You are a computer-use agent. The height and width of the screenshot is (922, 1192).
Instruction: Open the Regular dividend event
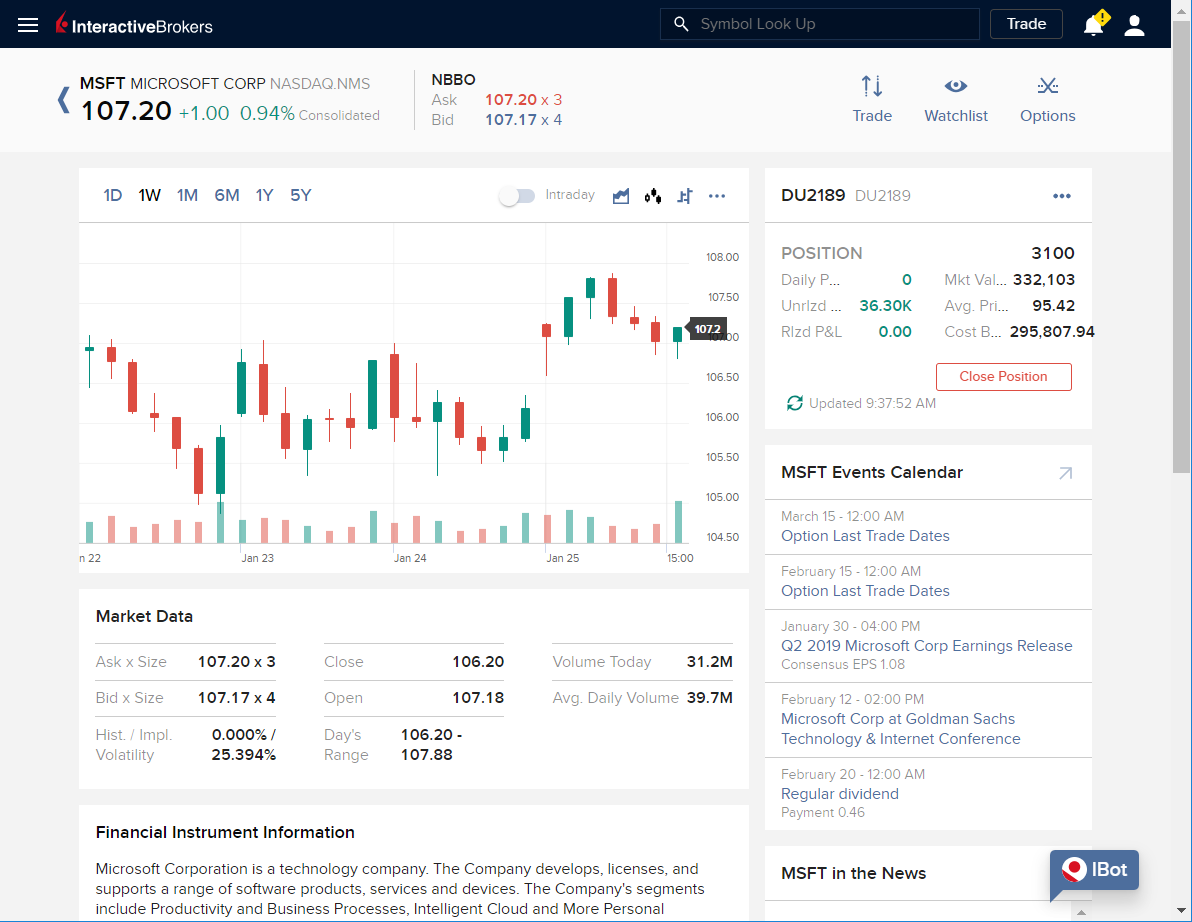[x=840, y=794]
